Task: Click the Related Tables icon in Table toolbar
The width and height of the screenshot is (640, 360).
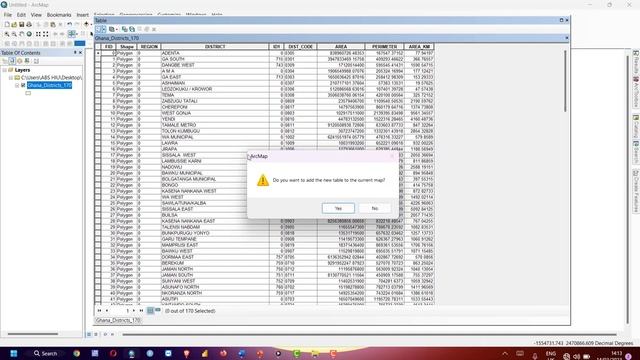Action: pyautogui.click(x=112, y=29)
